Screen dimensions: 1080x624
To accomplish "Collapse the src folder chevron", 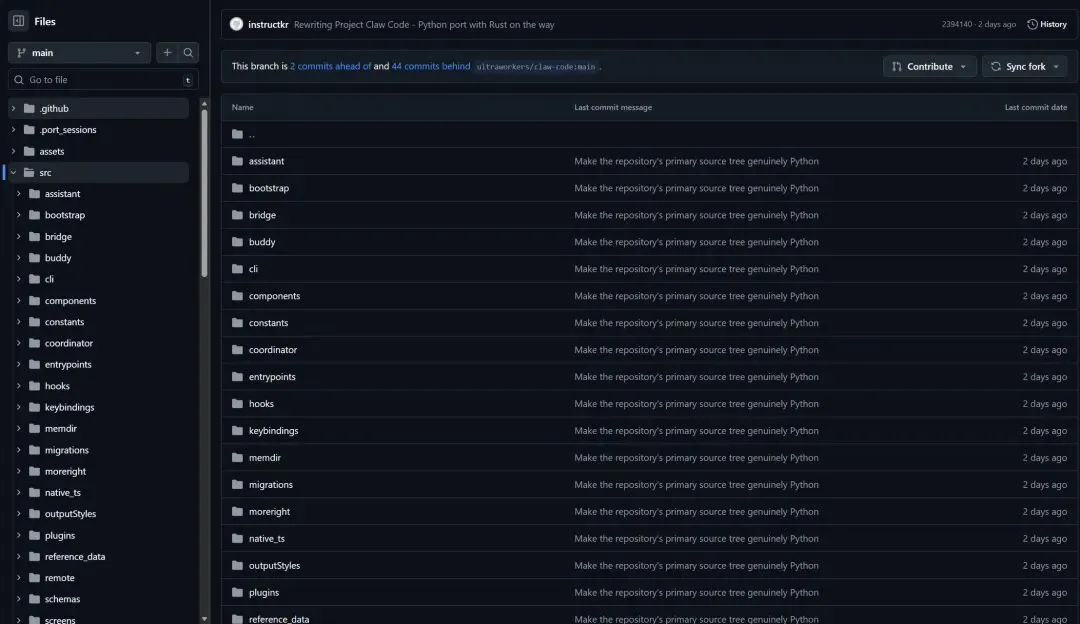I will [13, 172].
